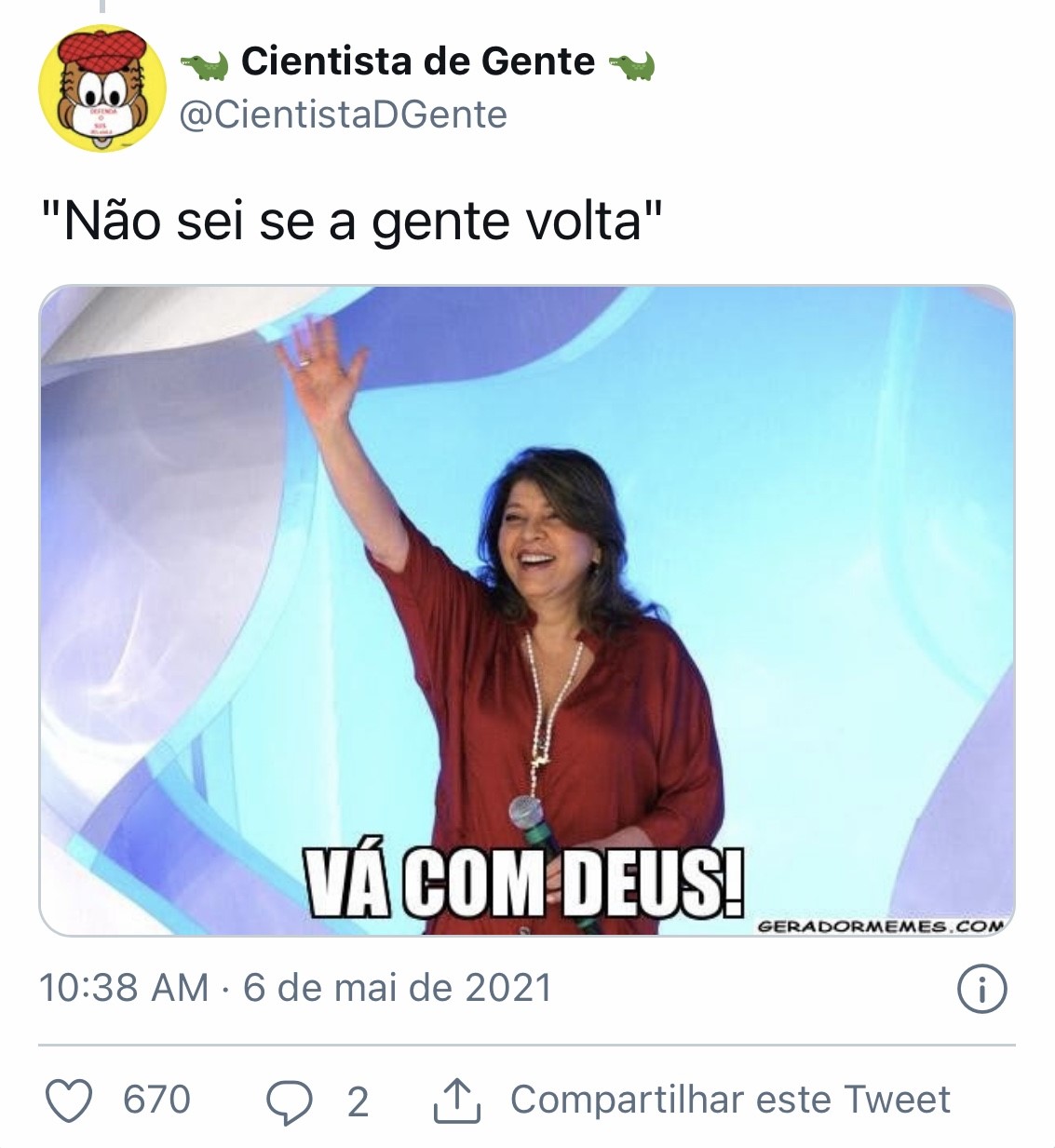The image size is (1055, 1148).
Task: Open the @CientistaDGente handle link
Action: click(343, 115)
